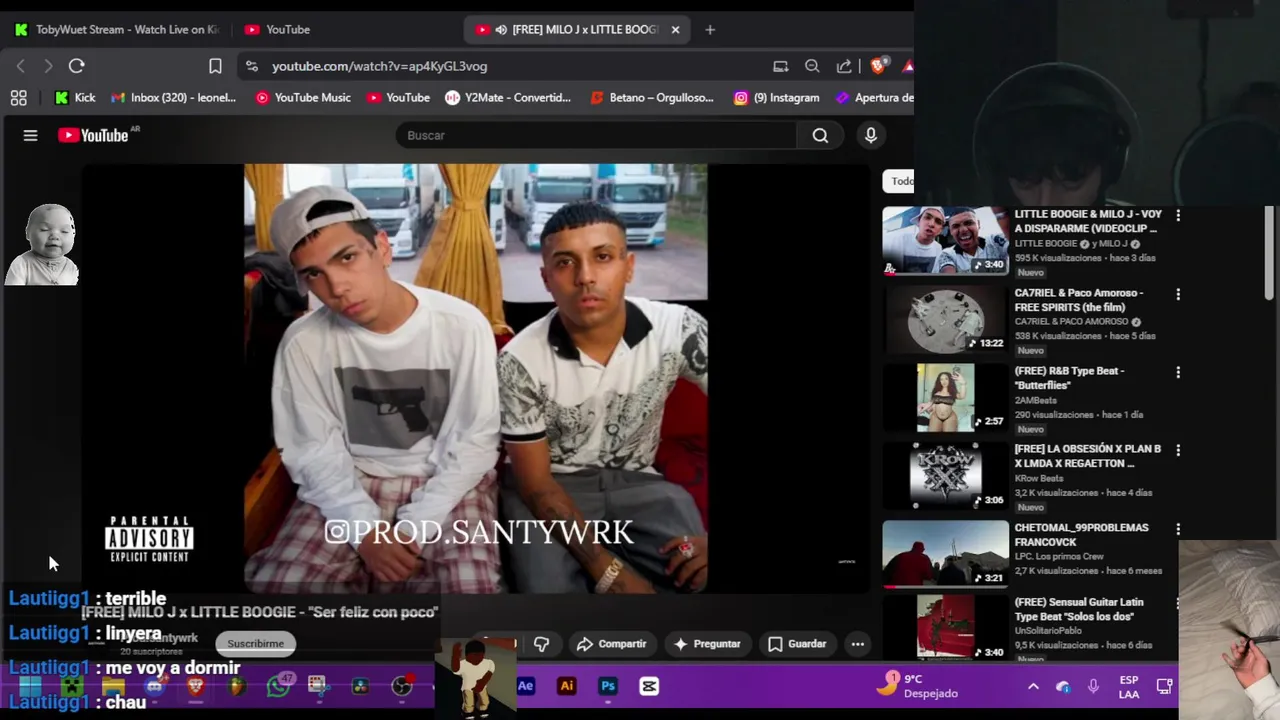This screenshot has width=1280, height=720.
Task: Open (FREE) R&B Type Beat Butterflies thumbnail
Action: click(945, 397)
